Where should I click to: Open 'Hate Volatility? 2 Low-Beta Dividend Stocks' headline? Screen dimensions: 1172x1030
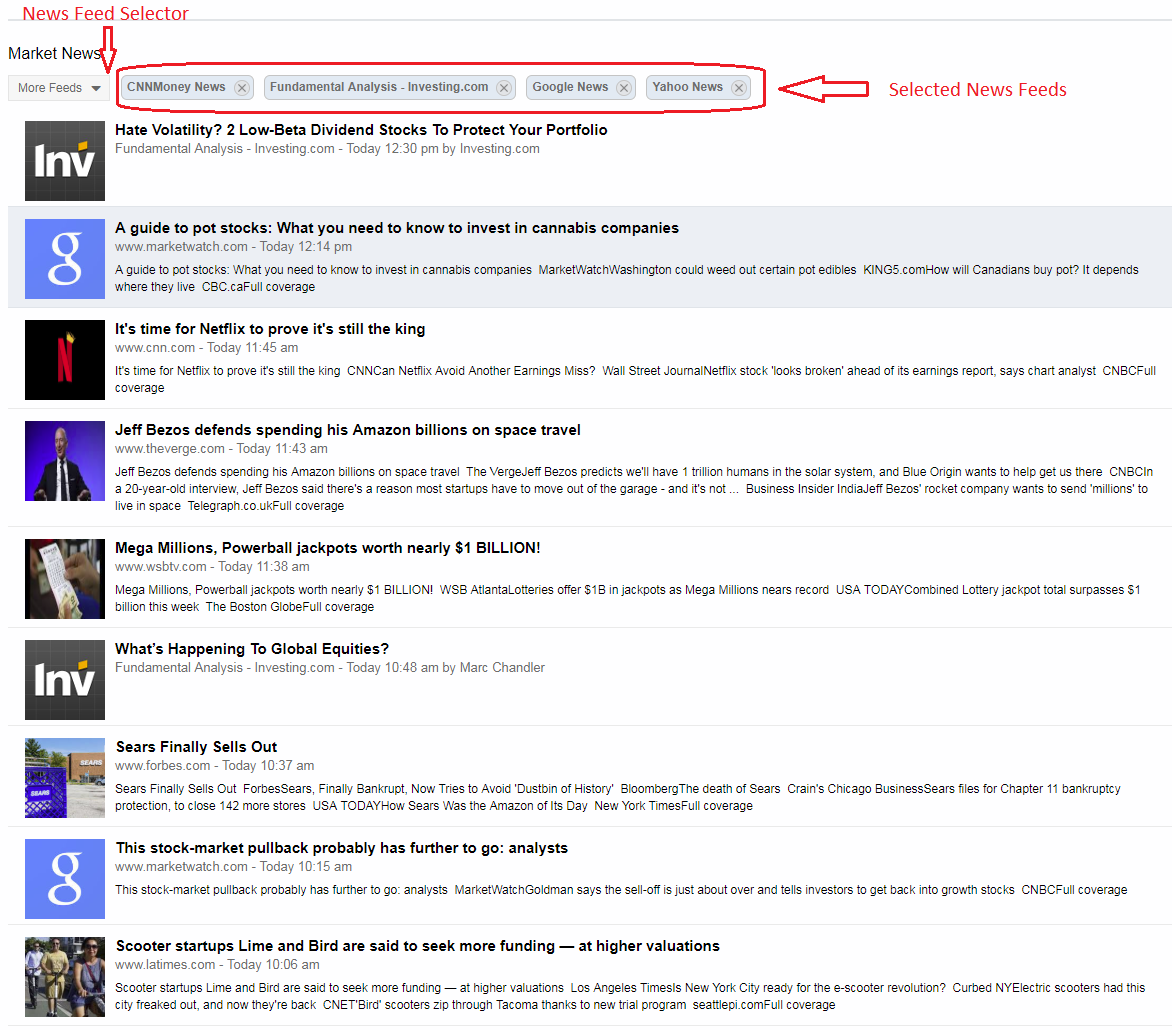(361, 130)
